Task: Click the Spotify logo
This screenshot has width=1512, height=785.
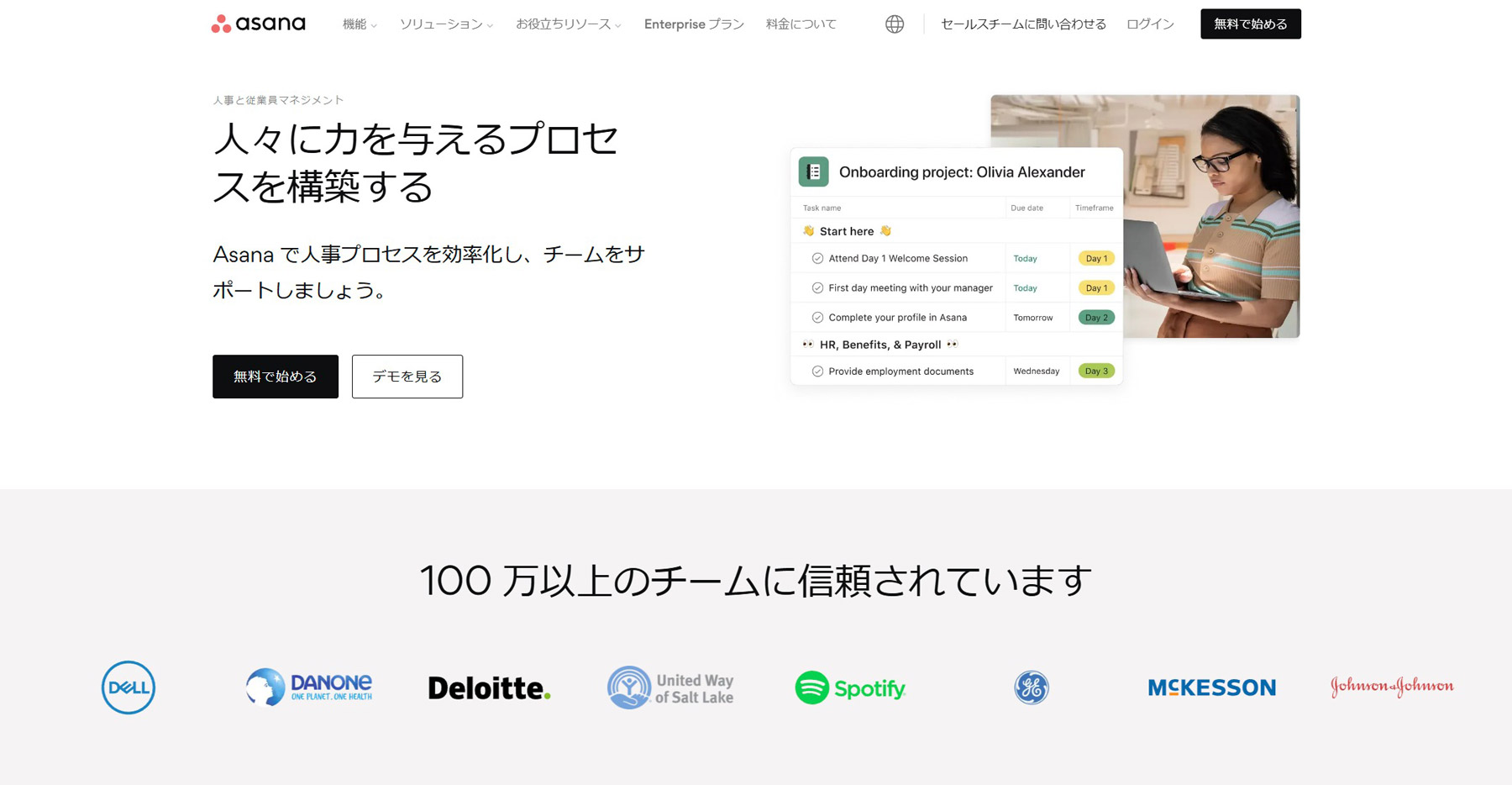Action: tap(850, 688)
